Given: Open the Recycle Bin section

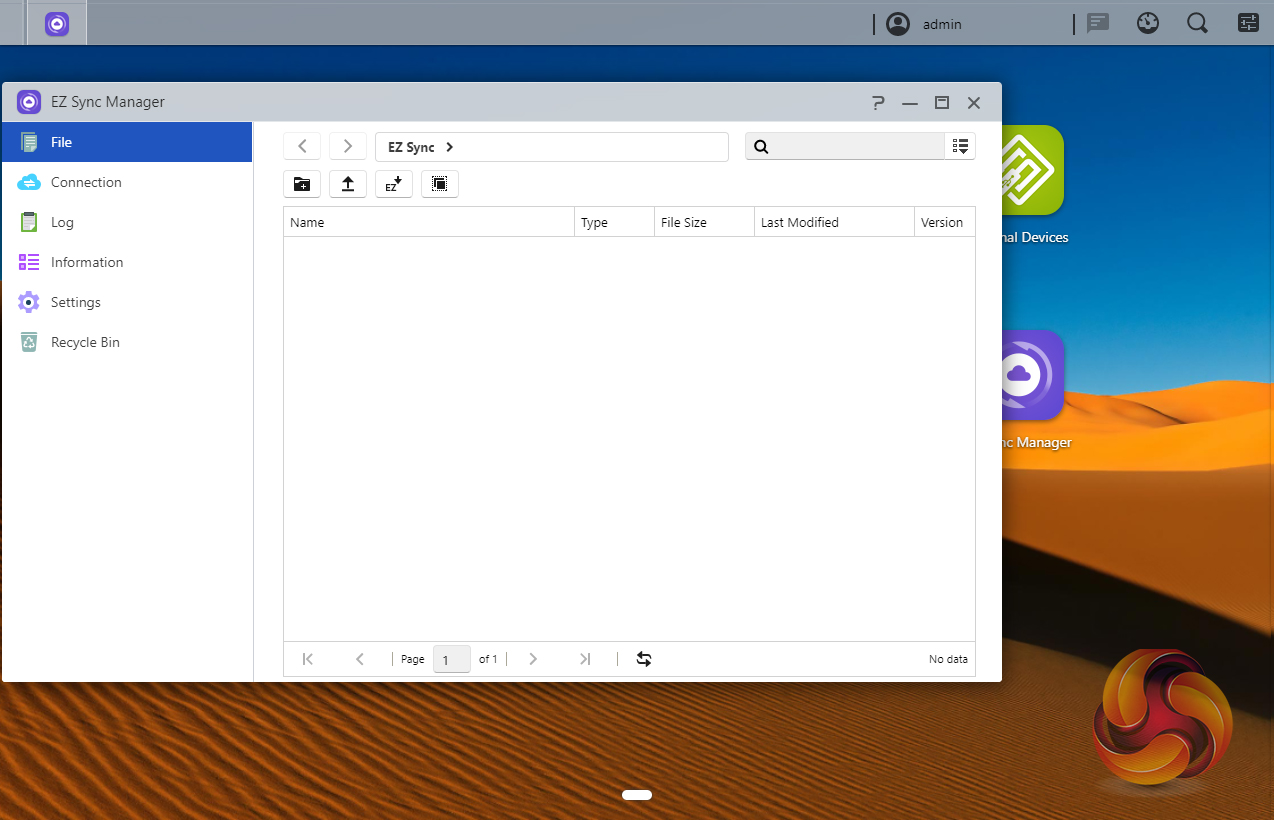Looking at the screenshot, I should [127, 342].
